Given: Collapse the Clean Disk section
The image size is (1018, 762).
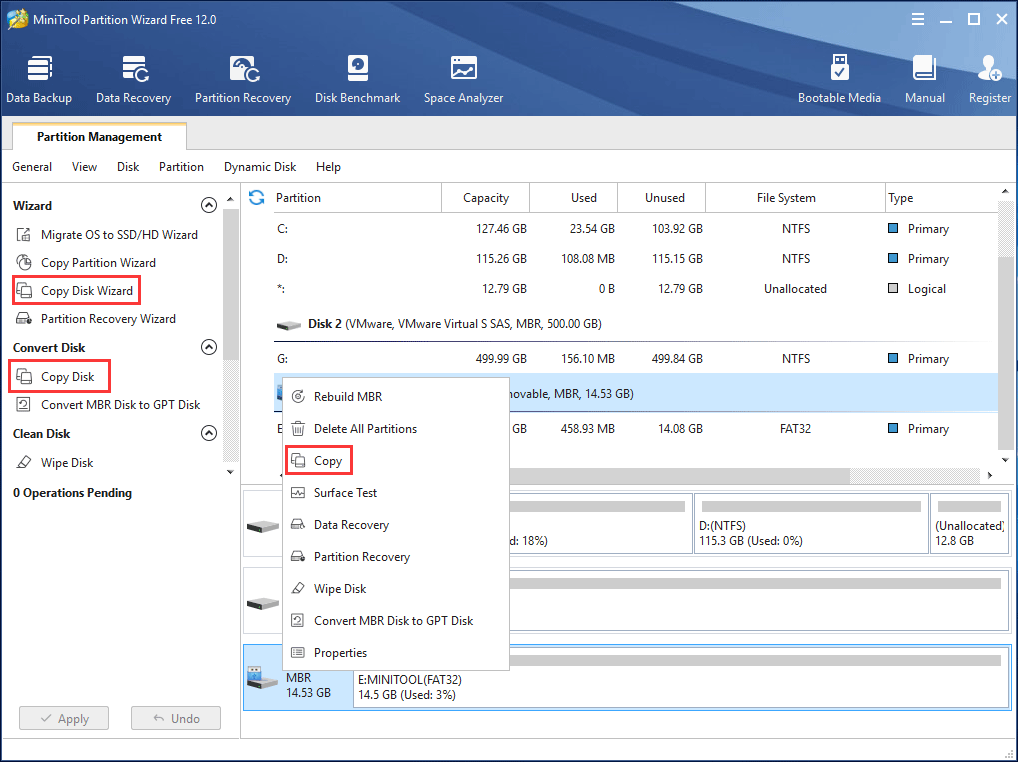Looking at the screenshot, I should click(208, 433).
